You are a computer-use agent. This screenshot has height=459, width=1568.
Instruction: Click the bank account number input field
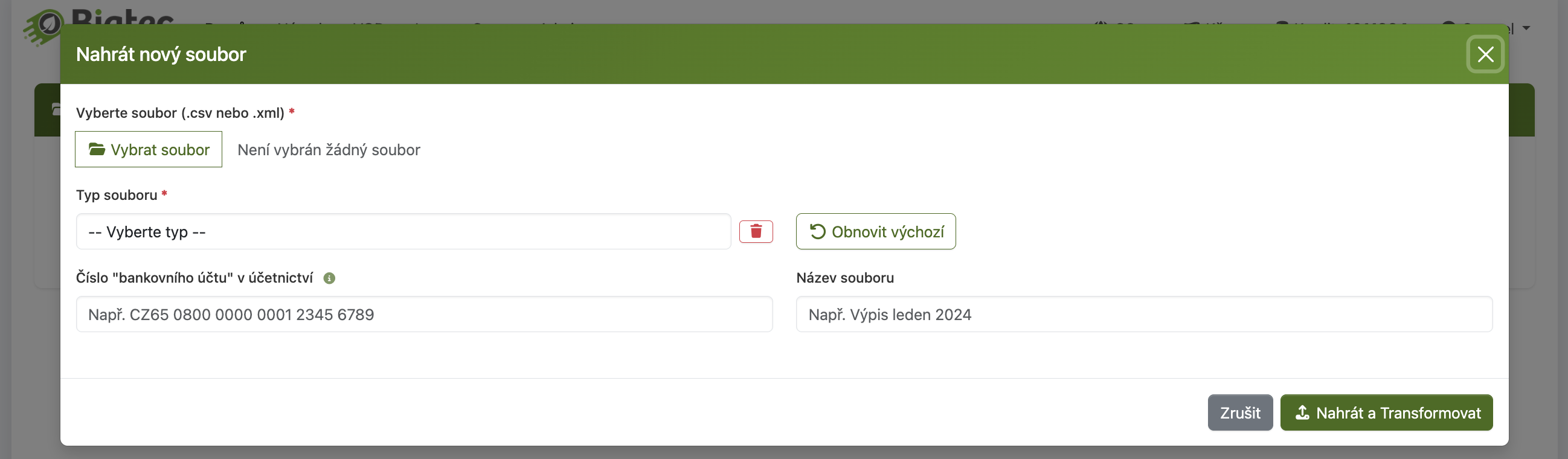pos(423,314)
